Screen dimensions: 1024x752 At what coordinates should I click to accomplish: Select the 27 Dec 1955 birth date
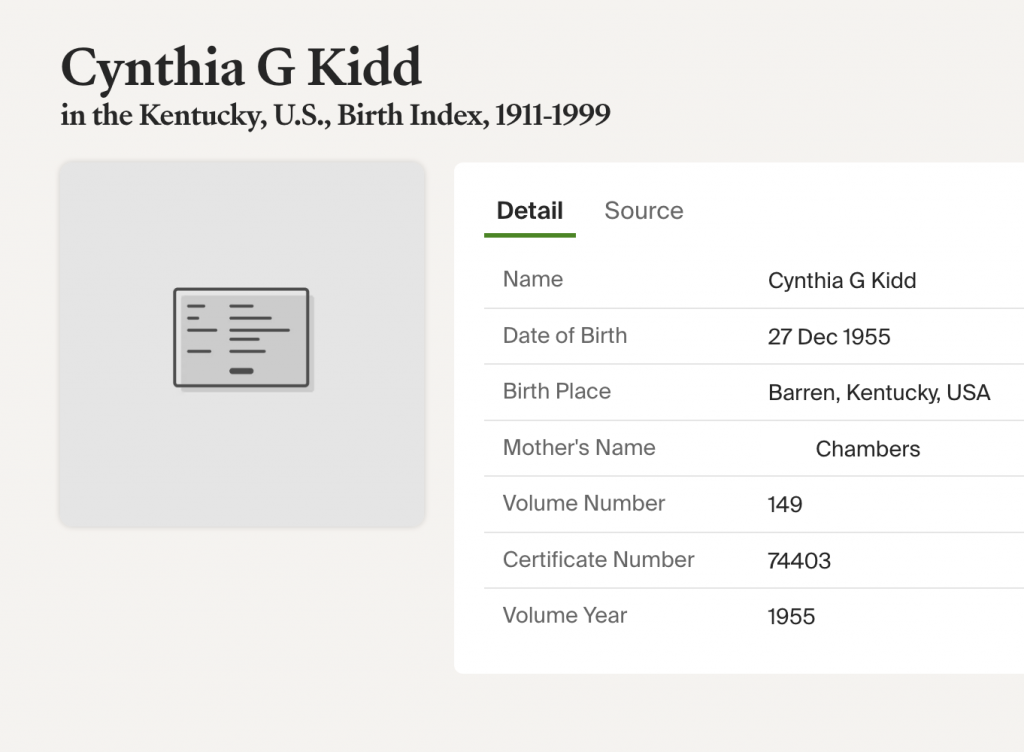coord(829,337)
